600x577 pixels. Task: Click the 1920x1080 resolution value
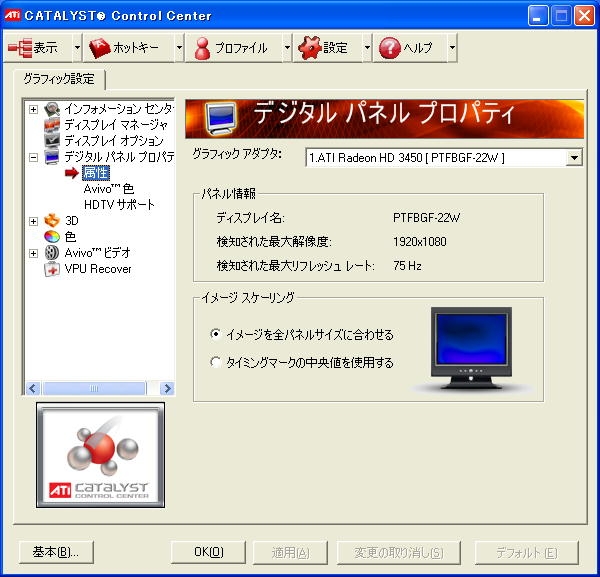pos(419,242)
